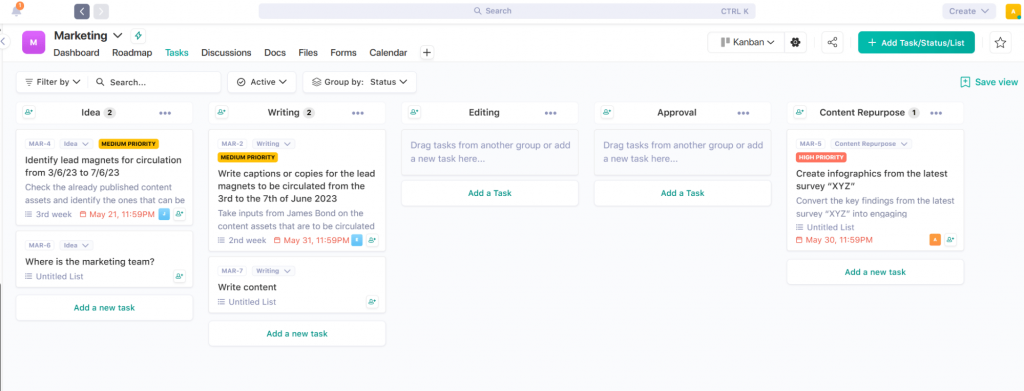1024x391 pixels.
Task: Add assignee on the MAR-6 card
Action: (179, 276)
